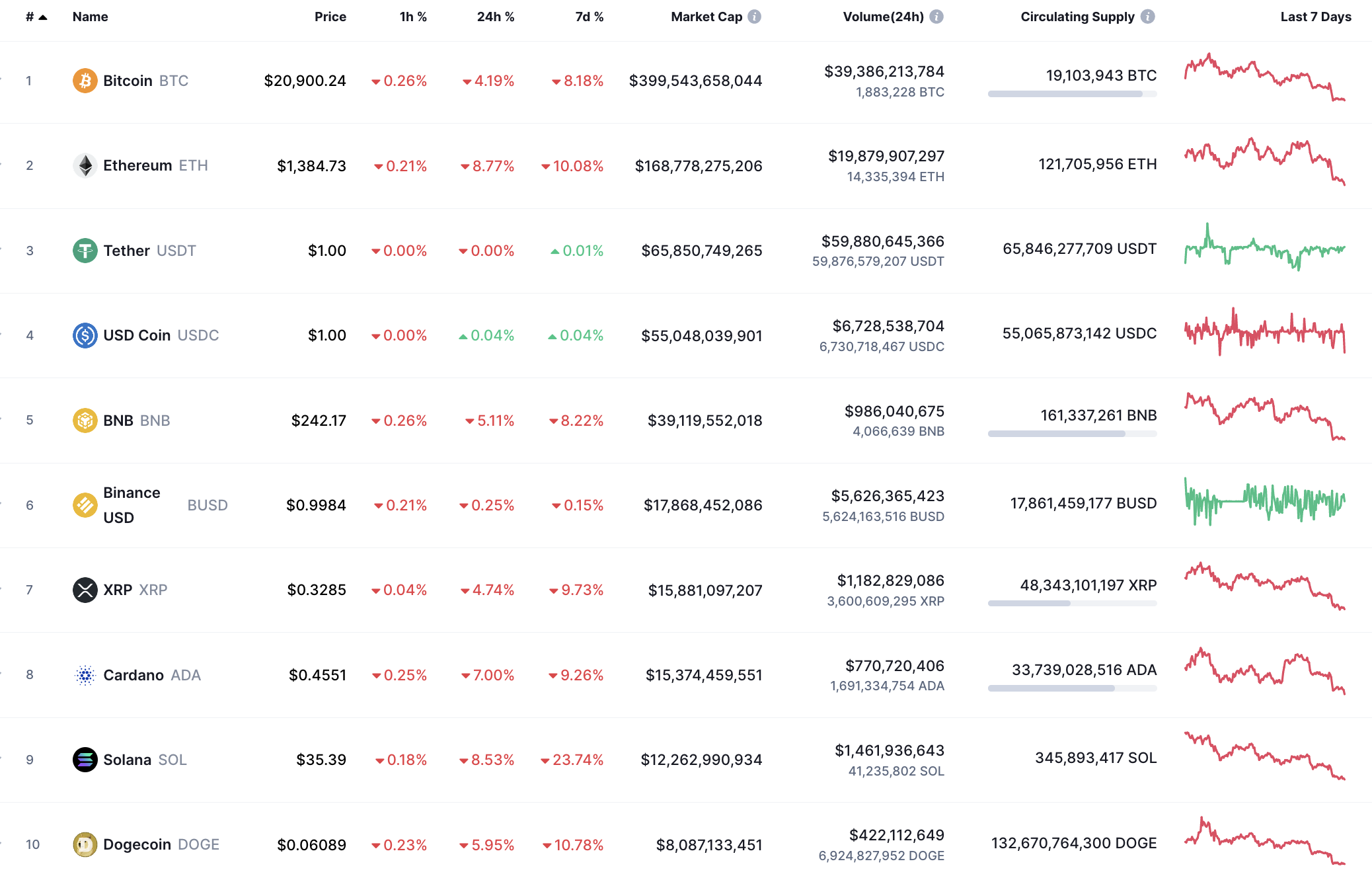
Task: Open the Volume(24h) info tooltip
Action: (936, 17)
